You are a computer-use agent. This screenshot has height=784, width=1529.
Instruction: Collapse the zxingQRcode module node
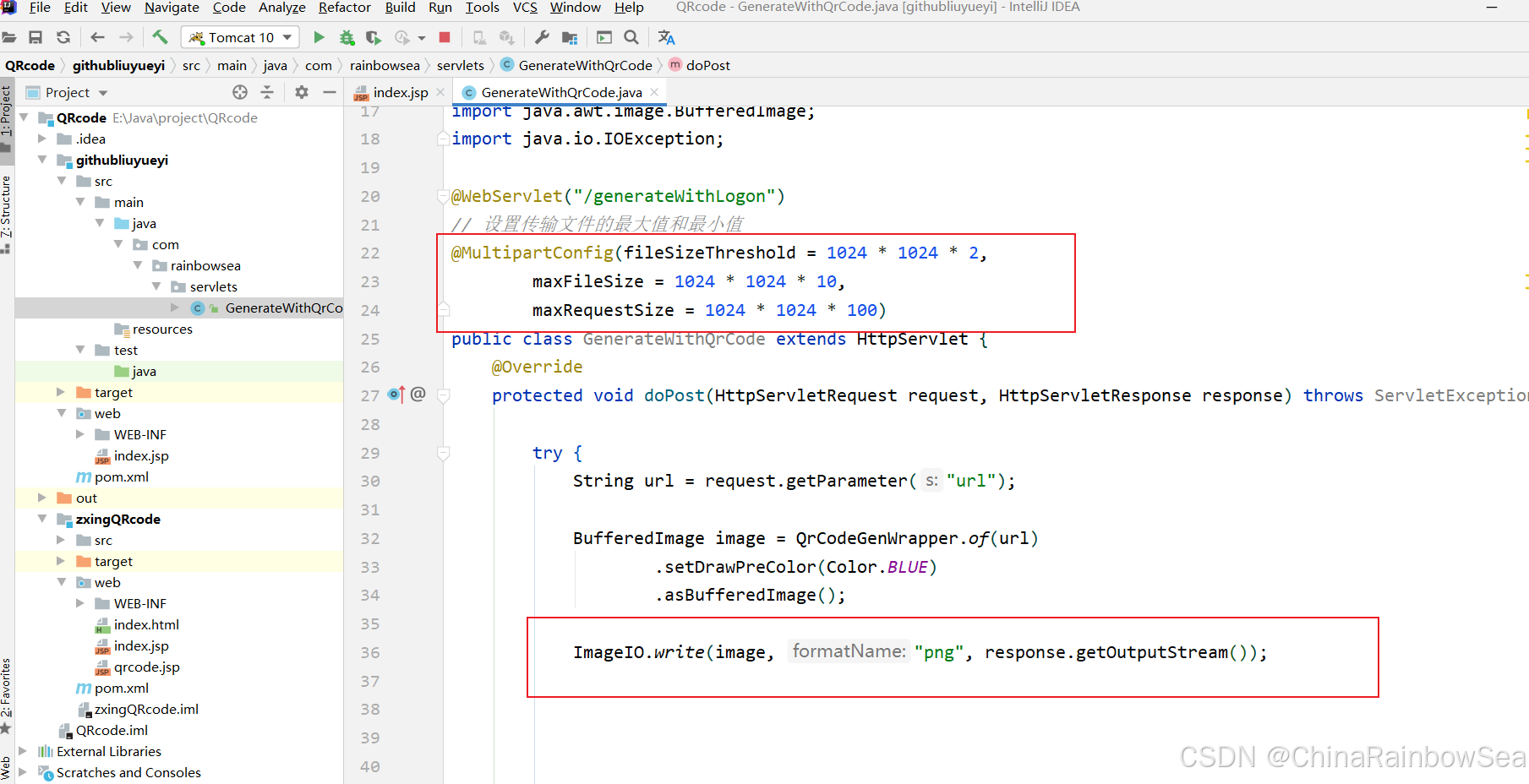pos(42,519)
